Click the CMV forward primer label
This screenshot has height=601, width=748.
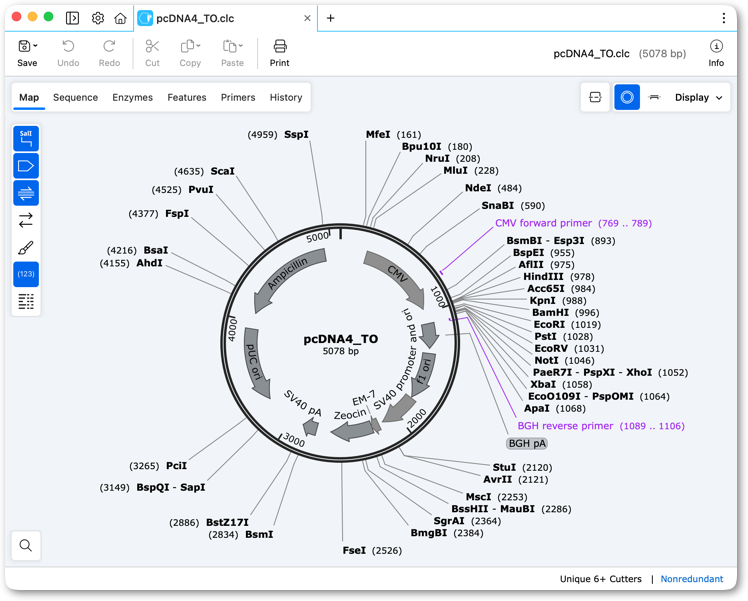click(x=573, y=223)
